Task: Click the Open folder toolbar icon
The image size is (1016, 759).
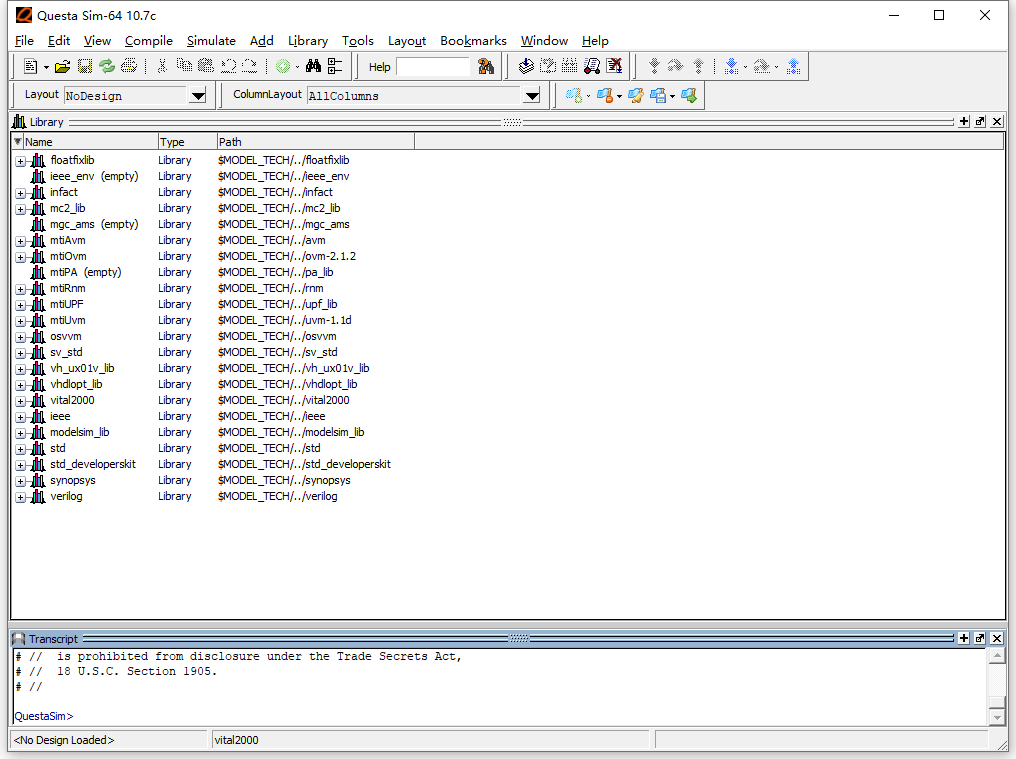Action: tap(62, 66)
